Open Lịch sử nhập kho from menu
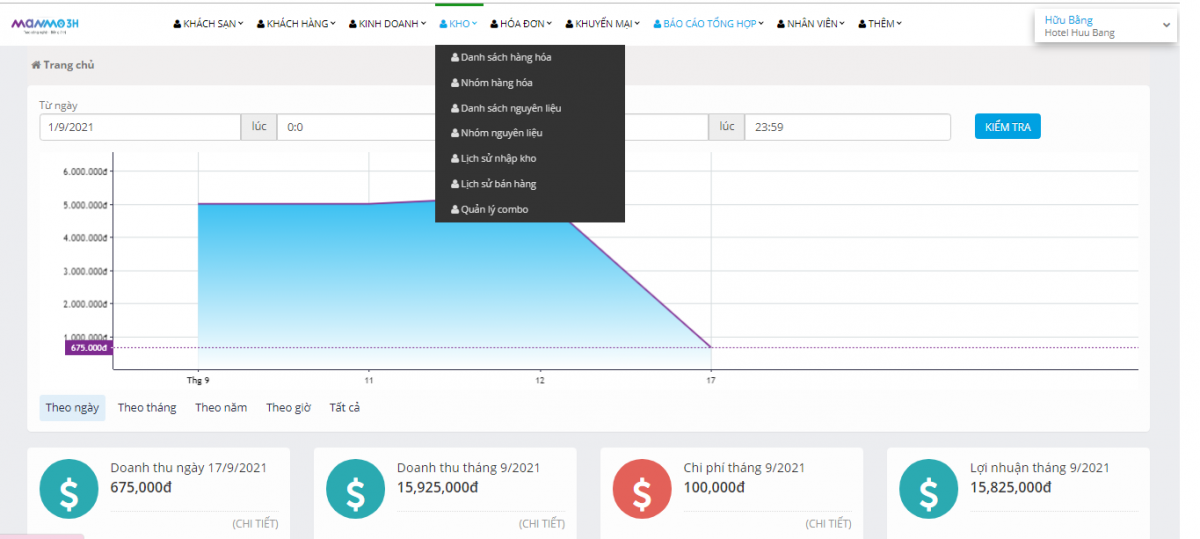The height and width of the screenshot is (539, 1200). point(498,158)
